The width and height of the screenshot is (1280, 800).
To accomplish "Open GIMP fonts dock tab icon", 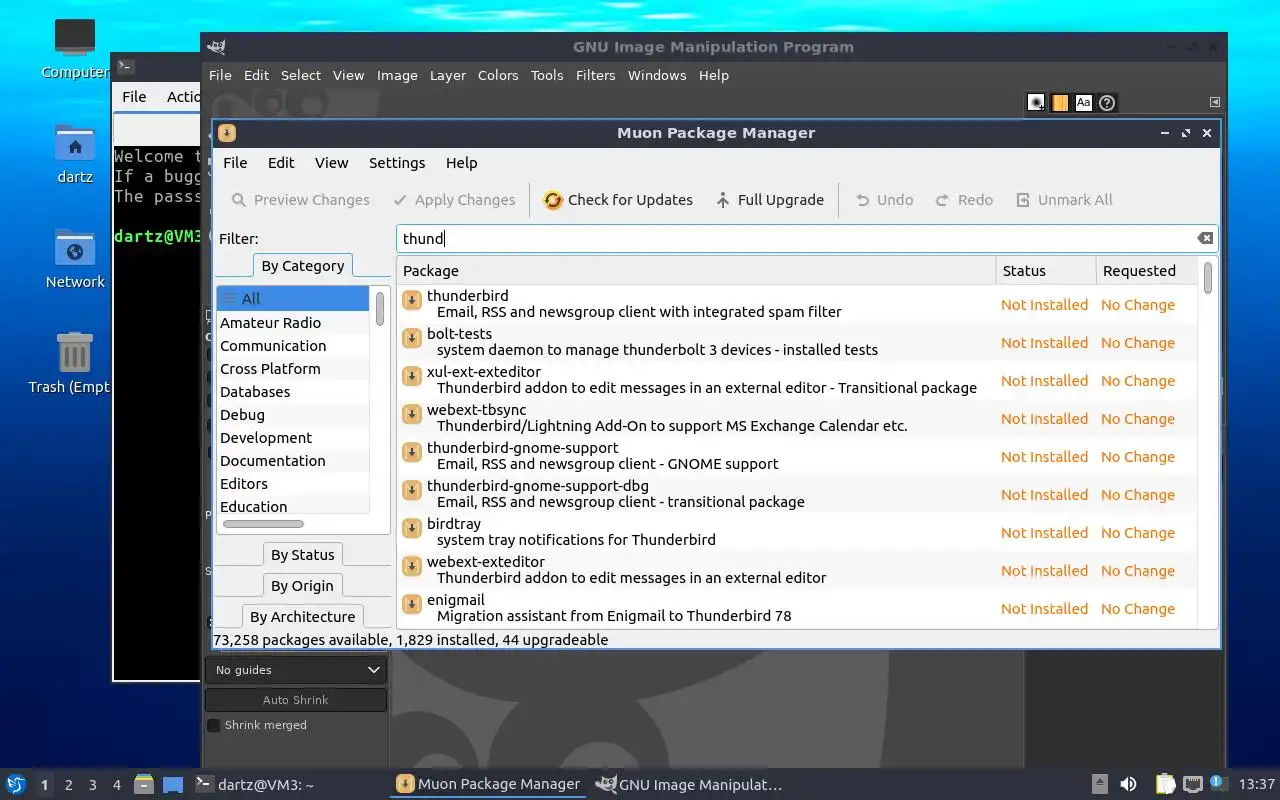I will point(1083,102).
